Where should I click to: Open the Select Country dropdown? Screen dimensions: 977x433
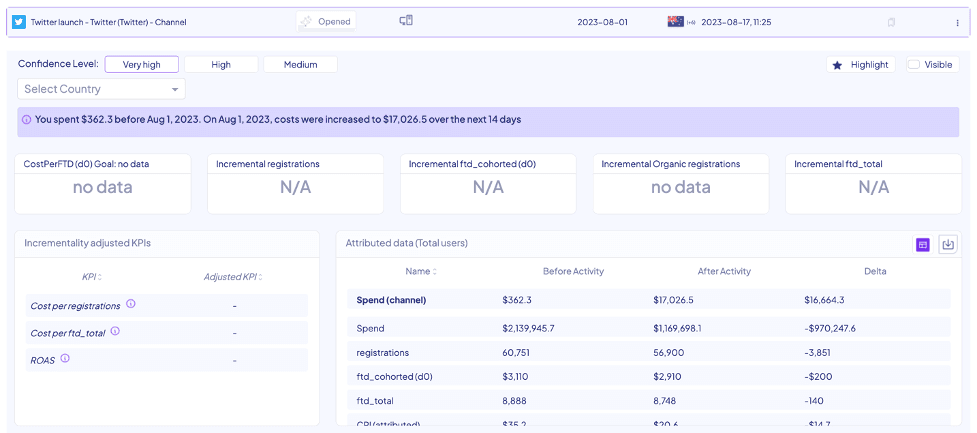pyautogui.click(x=101, y=89)
